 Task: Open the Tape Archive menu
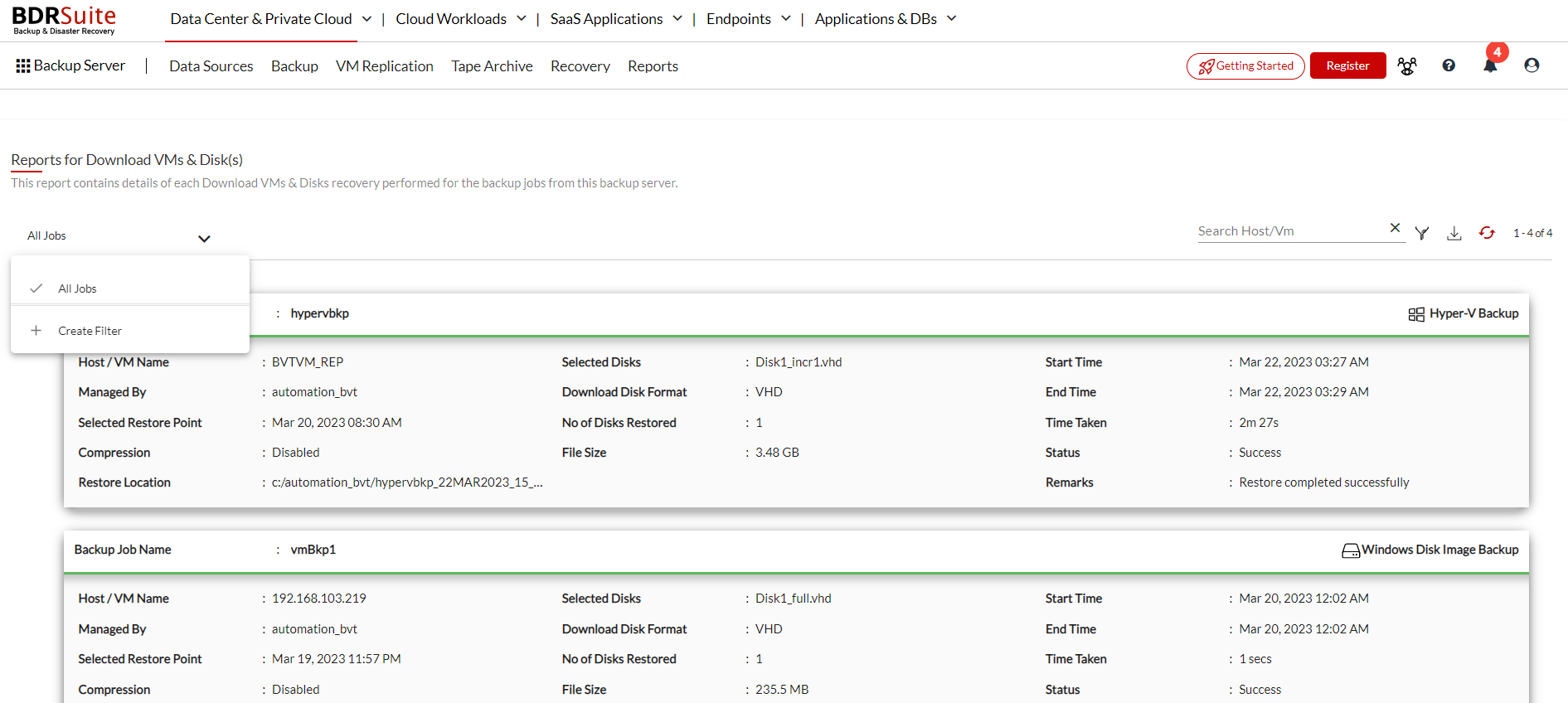point(492,66)
